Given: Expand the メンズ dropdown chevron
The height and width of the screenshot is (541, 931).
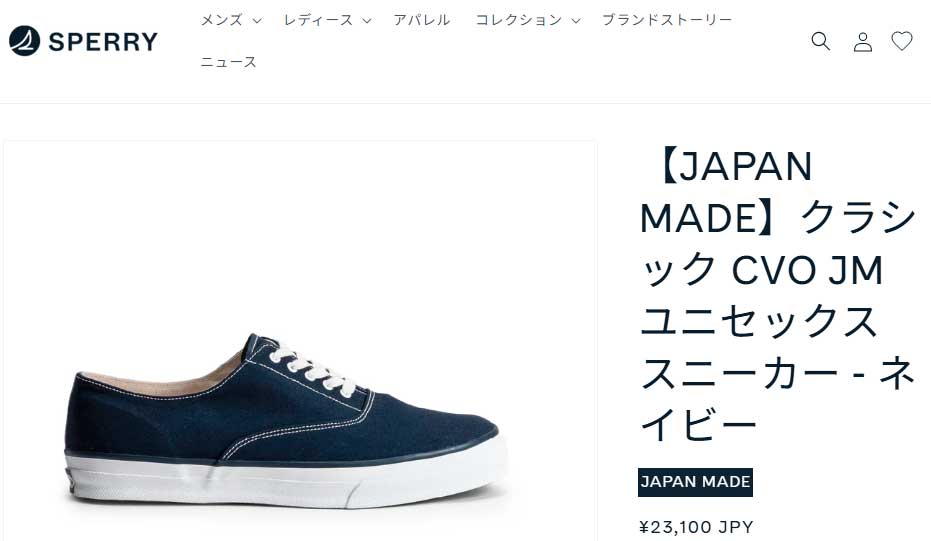Looking at the screenshot, I should click(256, 21).
